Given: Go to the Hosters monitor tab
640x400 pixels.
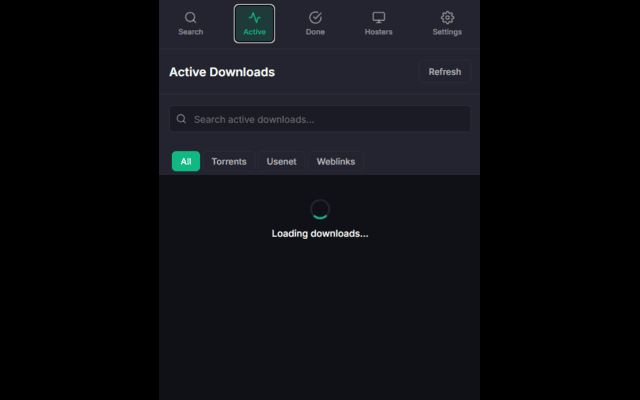Looking at the screenshot, I should coord(378,24).
